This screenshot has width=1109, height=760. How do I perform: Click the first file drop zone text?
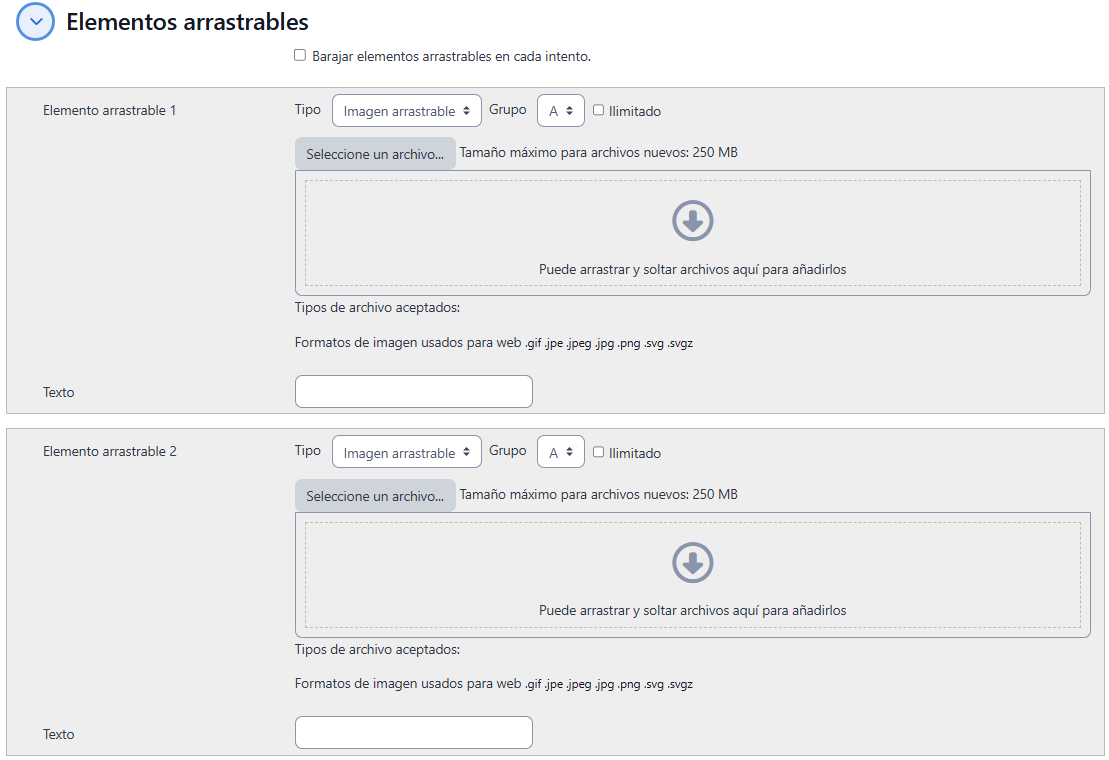coord(692,269)
